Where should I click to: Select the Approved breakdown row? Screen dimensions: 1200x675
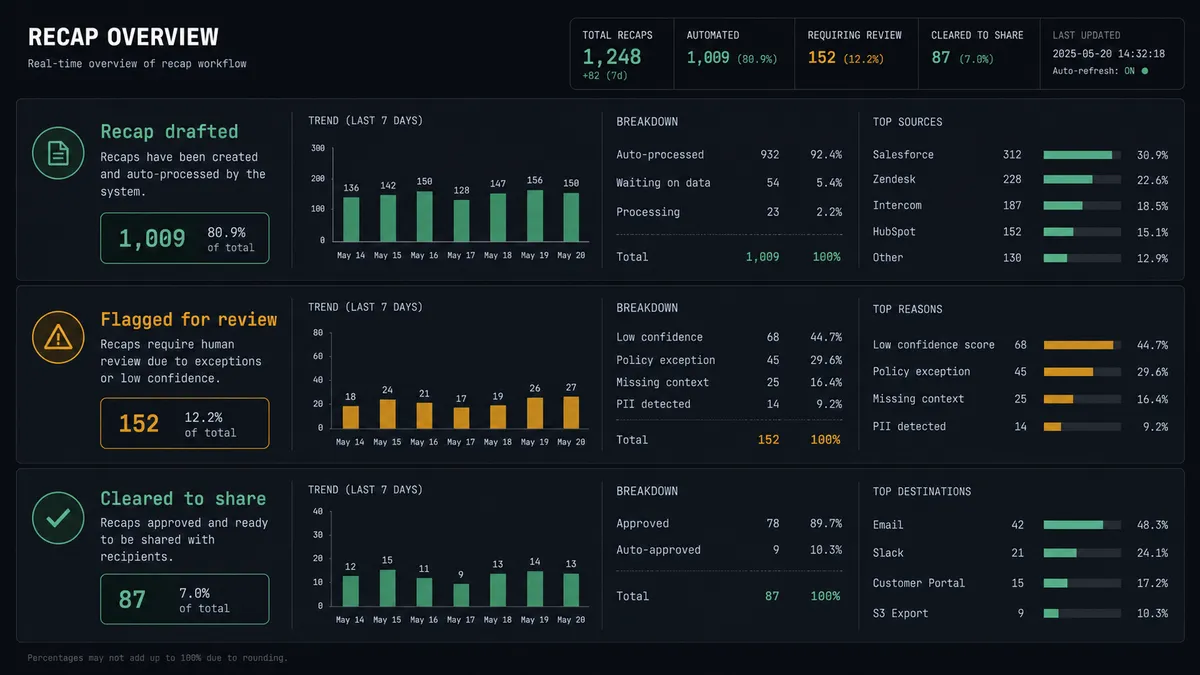point(729,524)
